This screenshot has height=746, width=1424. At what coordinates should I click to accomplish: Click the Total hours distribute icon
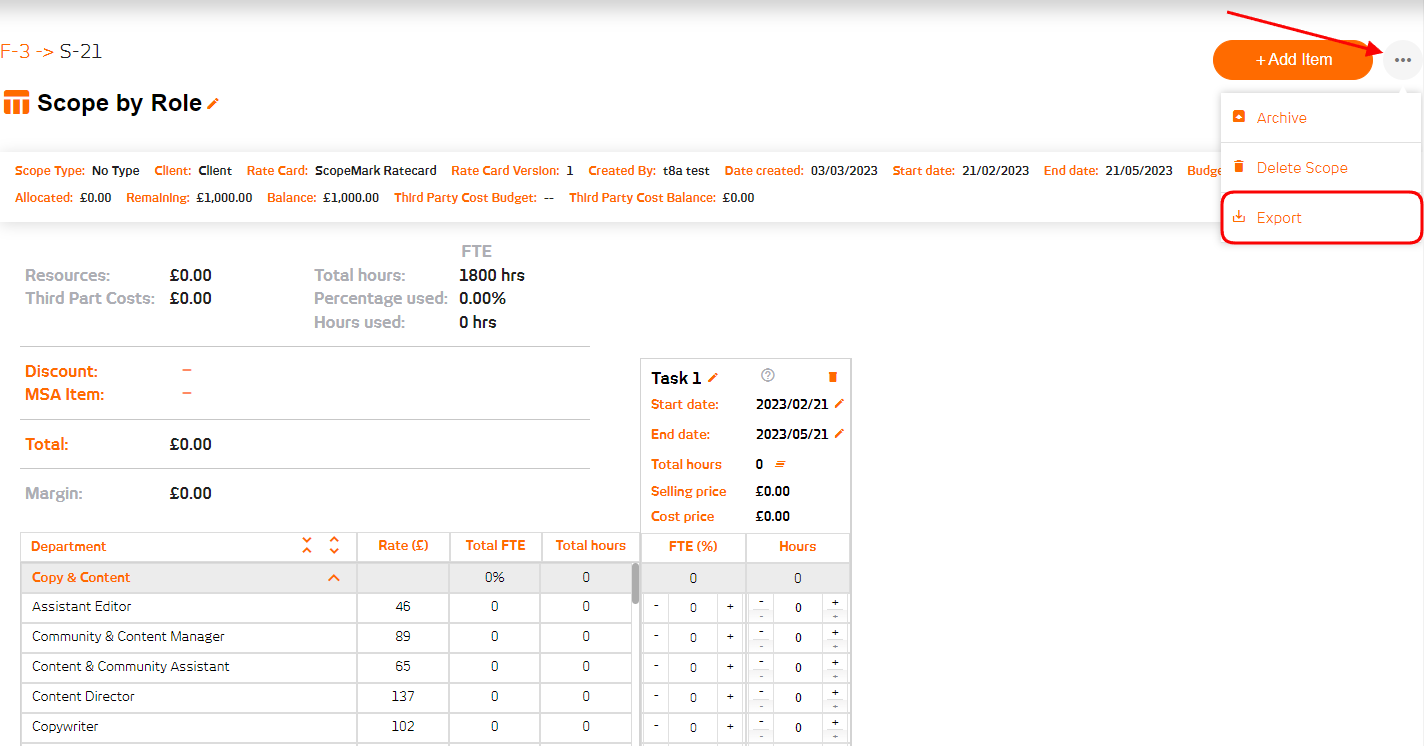click(780, 464)
